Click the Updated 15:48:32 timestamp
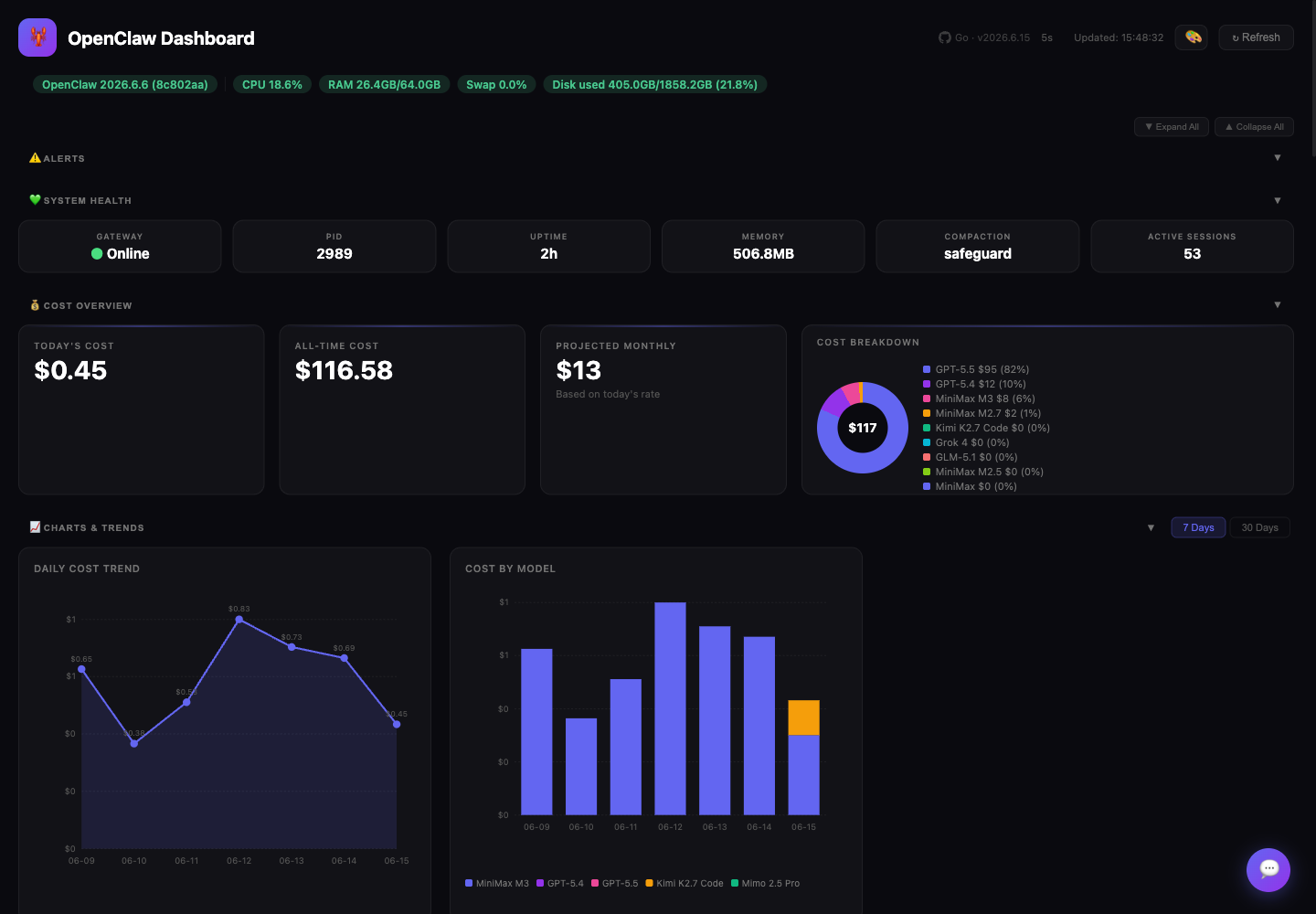This screenshot has width=1316, height=914. 1119,37
